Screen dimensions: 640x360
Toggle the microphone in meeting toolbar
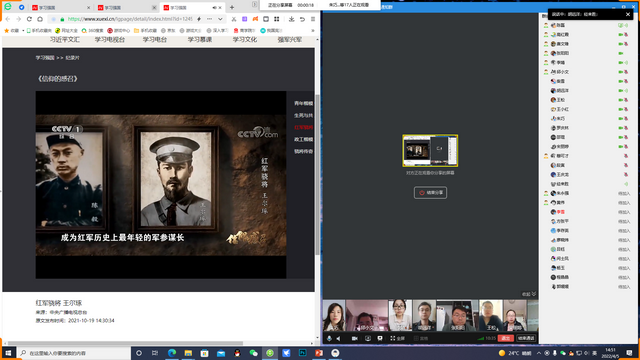coord(329,338)
